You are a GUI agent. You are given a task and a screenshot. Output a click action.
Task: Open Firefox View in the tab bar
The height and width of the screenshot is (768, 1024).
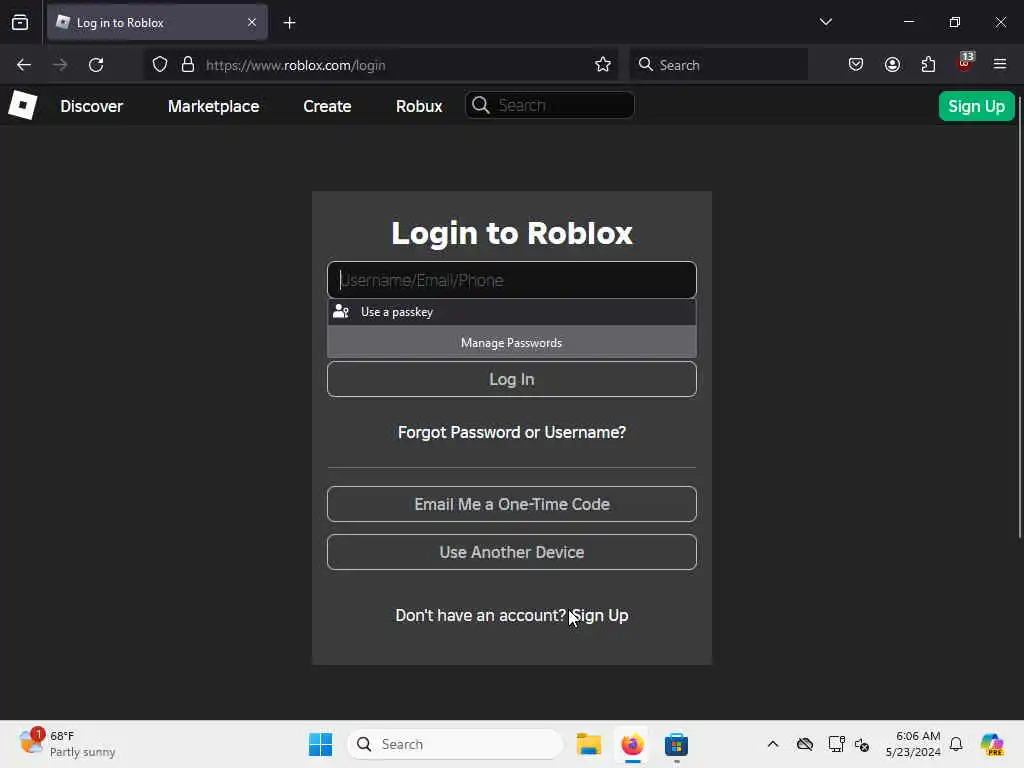point(20,22)
